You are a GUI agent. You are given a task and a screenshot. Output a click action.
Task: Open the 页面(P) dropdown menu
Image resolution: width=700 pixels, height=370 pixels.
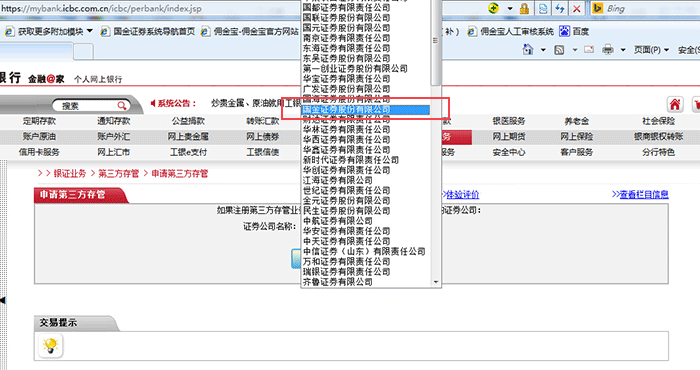[651, 50]
